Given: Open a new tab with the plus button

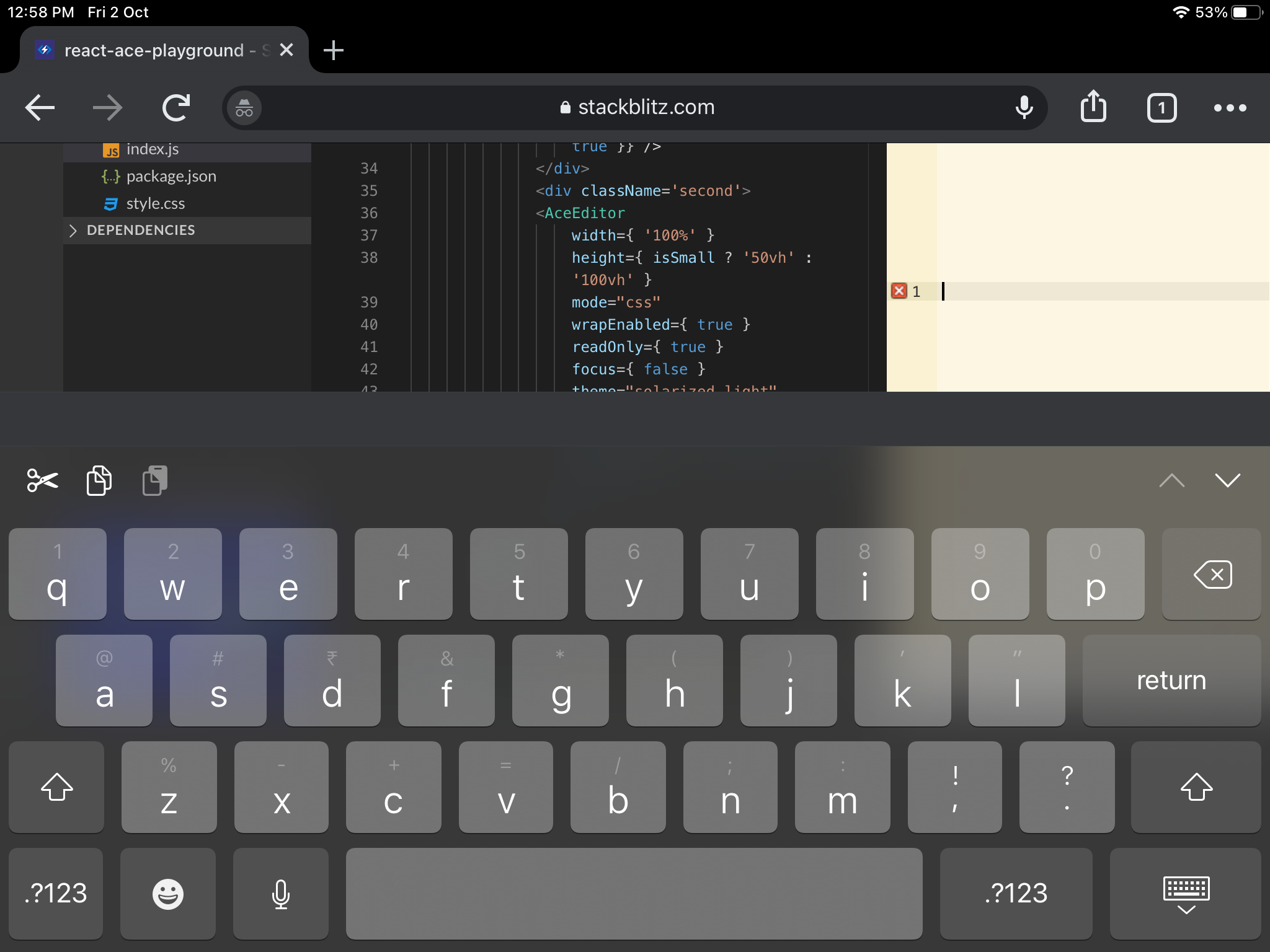Looking at the screenshot, I should (x=334, y=50).
